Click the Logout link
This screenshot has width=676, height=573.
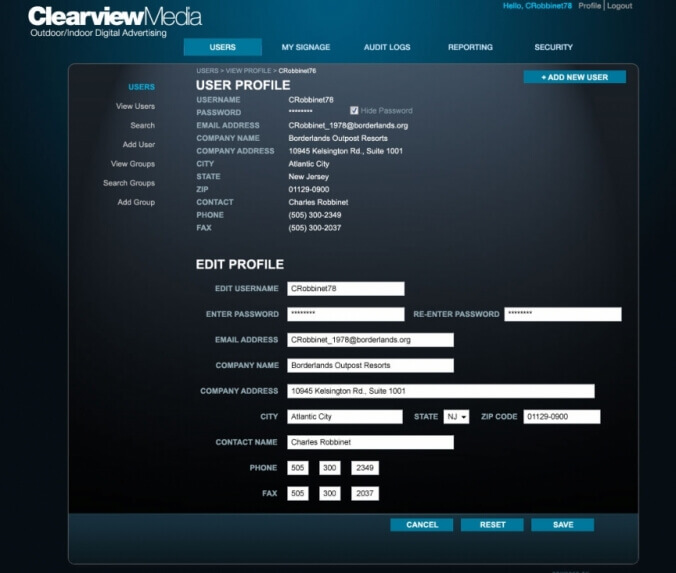[x=619, y=6]
